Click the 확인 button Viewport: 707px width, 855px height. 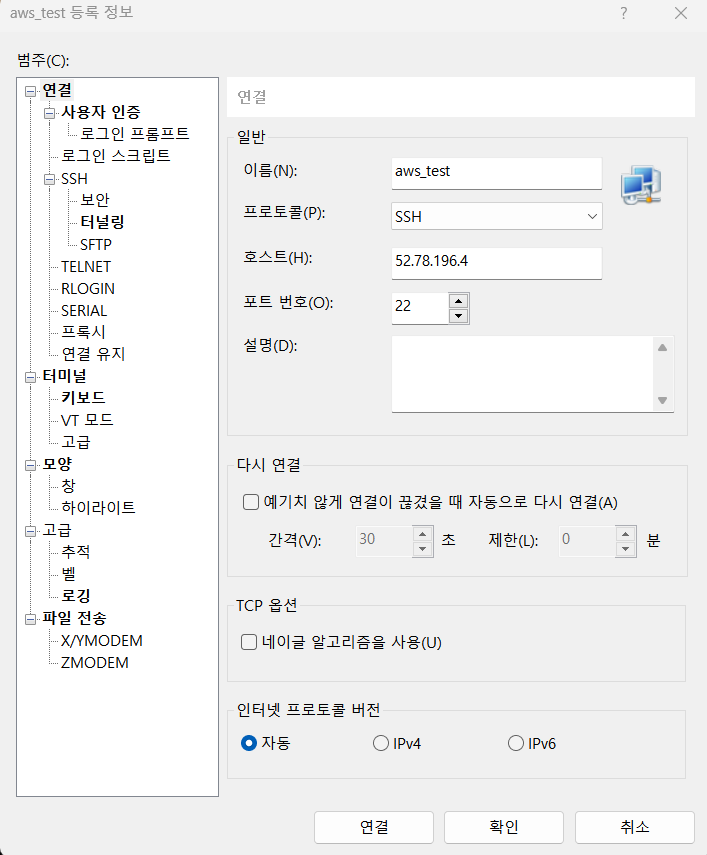pyautogui.click(x=504, y=827)
